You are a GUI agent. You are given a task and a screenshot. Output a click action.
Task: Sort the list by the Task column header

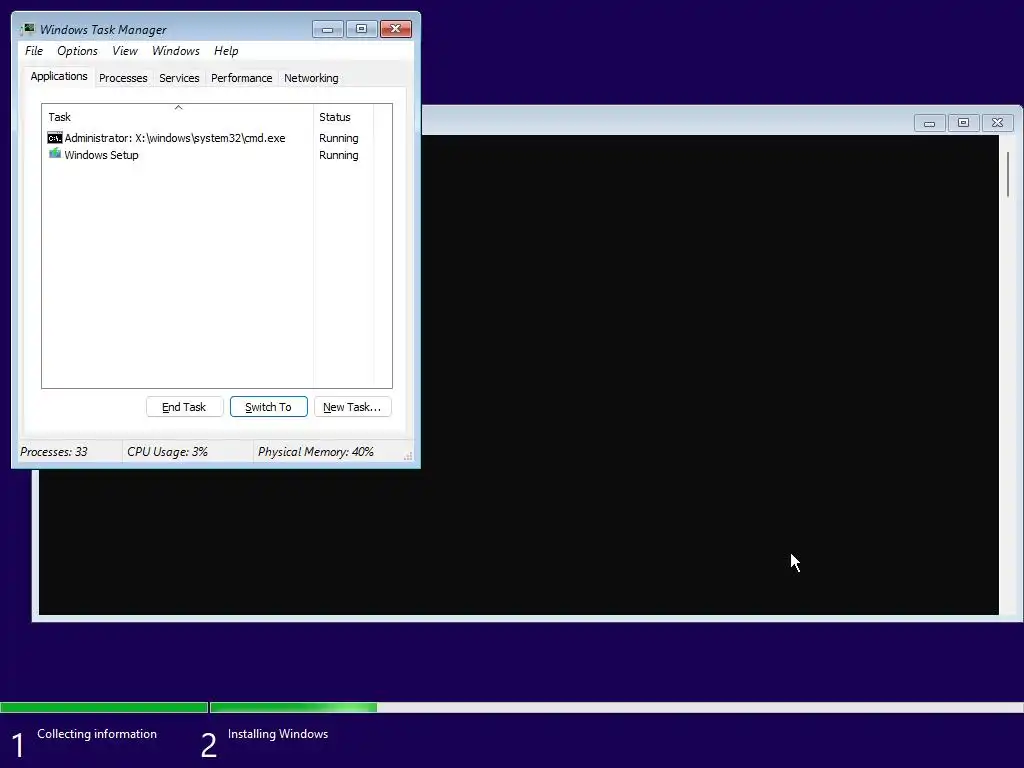[177, 117]
